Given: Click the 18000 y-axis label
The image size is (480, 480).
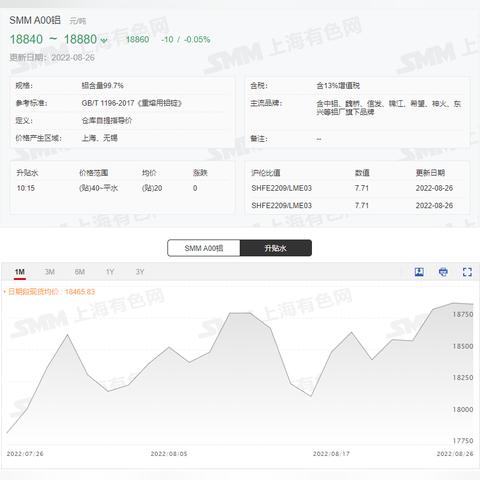Looking at the screenshot, I should coord(463,409).
